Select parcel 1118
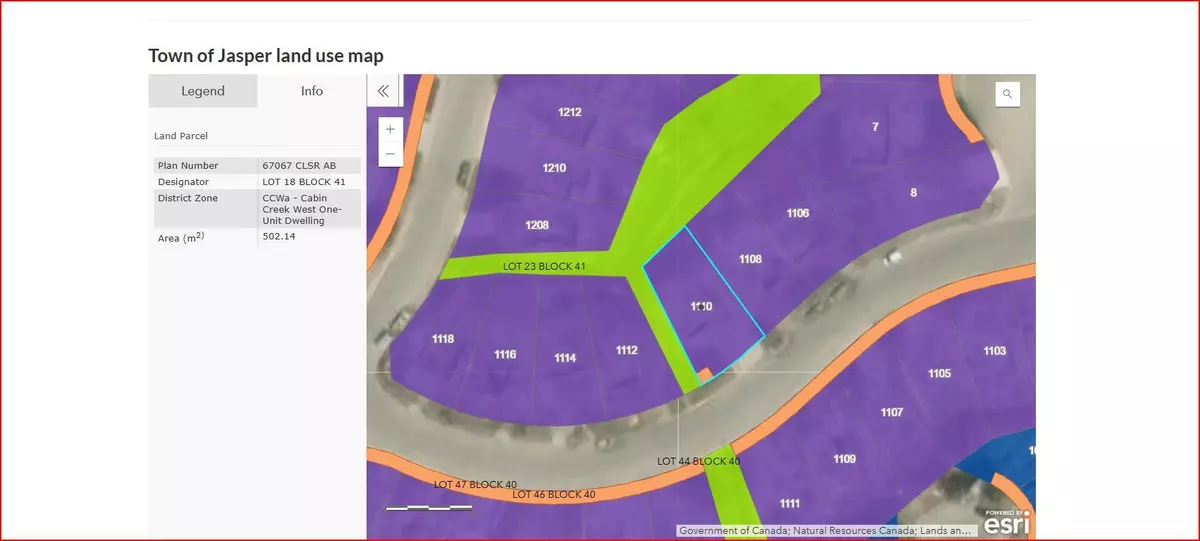The image size is (1200, 541). 442,339
